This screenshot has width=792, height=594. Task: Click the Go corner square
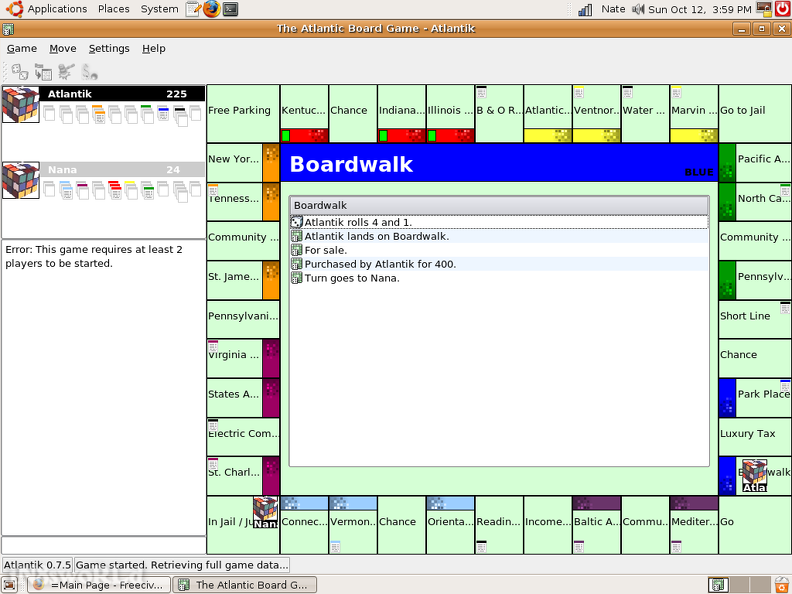755,525
